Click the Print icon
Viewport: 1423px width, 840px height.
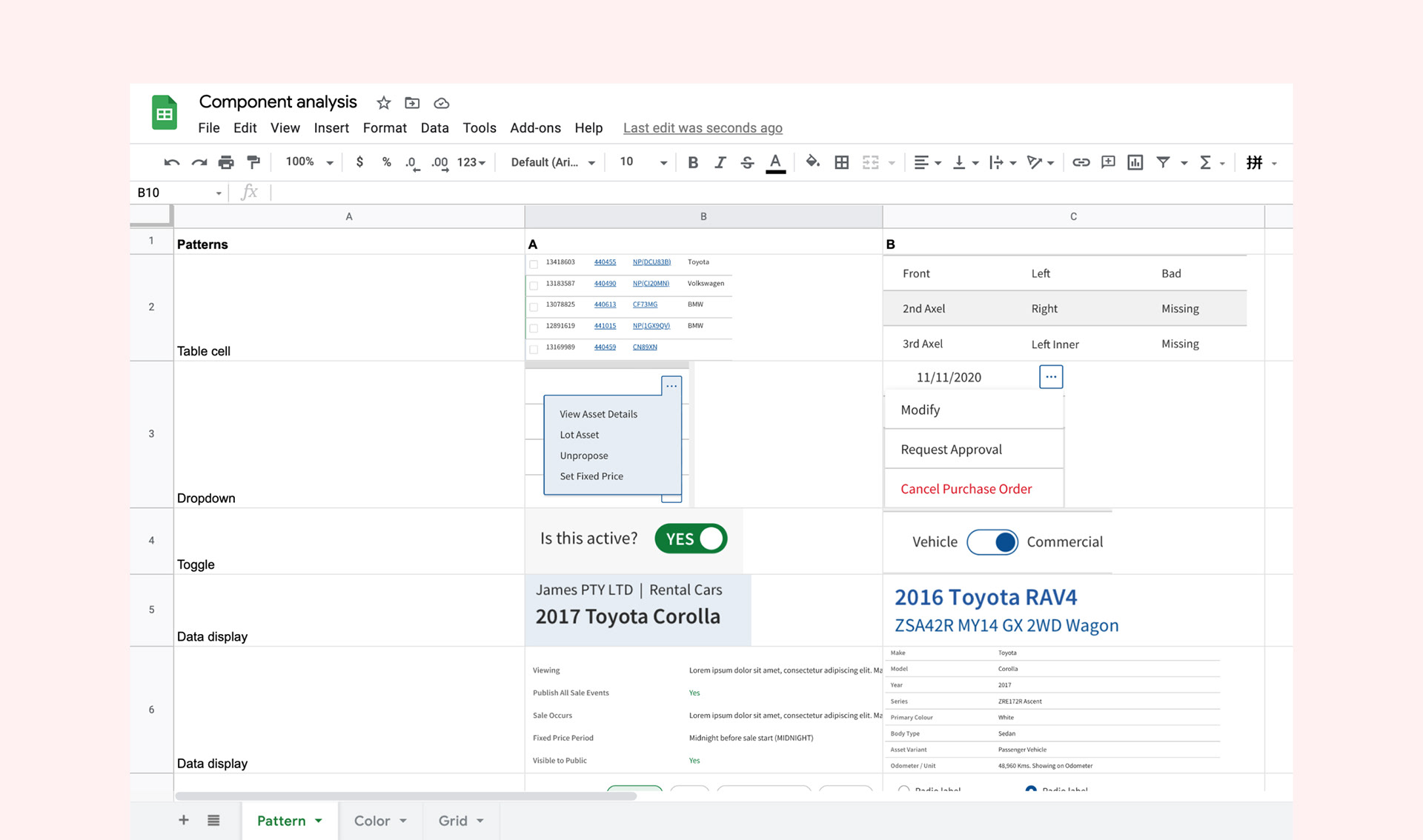click(226, 162)
